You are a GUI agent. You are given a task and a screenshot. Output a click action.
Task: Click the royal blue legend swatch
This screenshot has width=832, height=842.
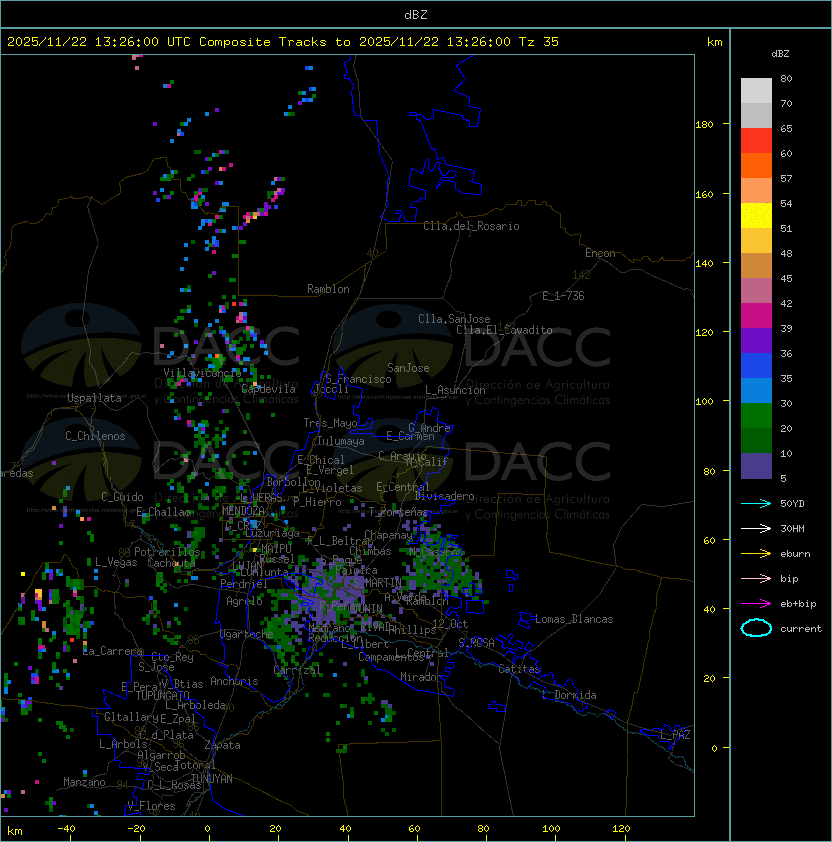(756, 365)
